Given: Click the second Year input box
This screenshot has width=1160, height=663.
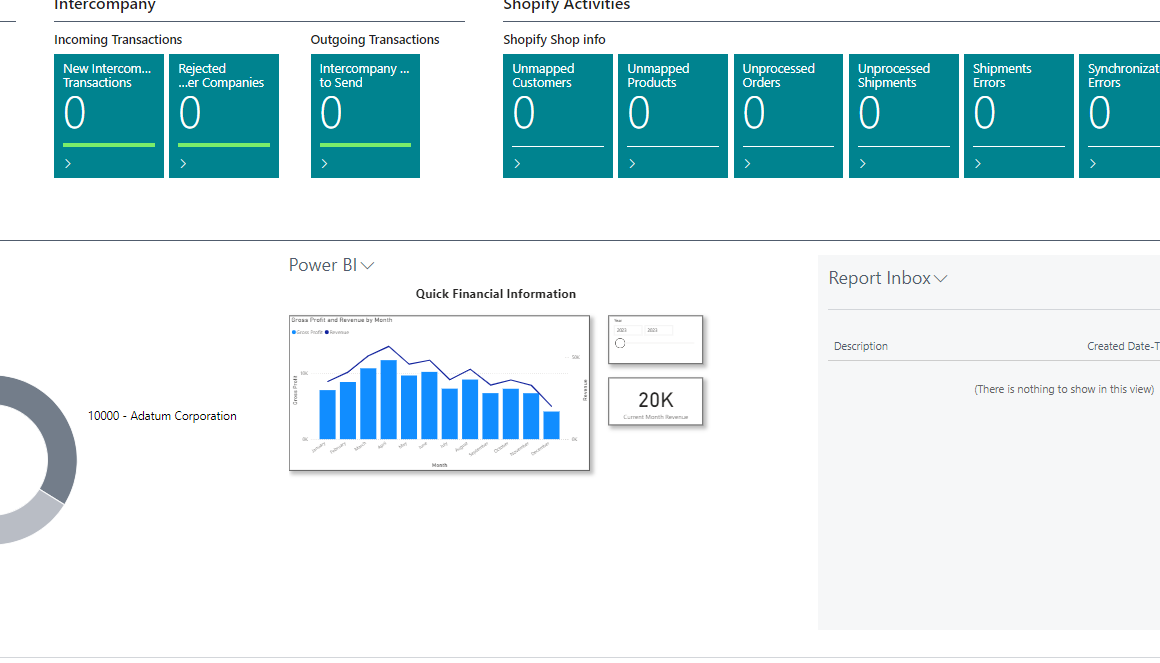Looking at the screenshot, I should pos(657,330).
